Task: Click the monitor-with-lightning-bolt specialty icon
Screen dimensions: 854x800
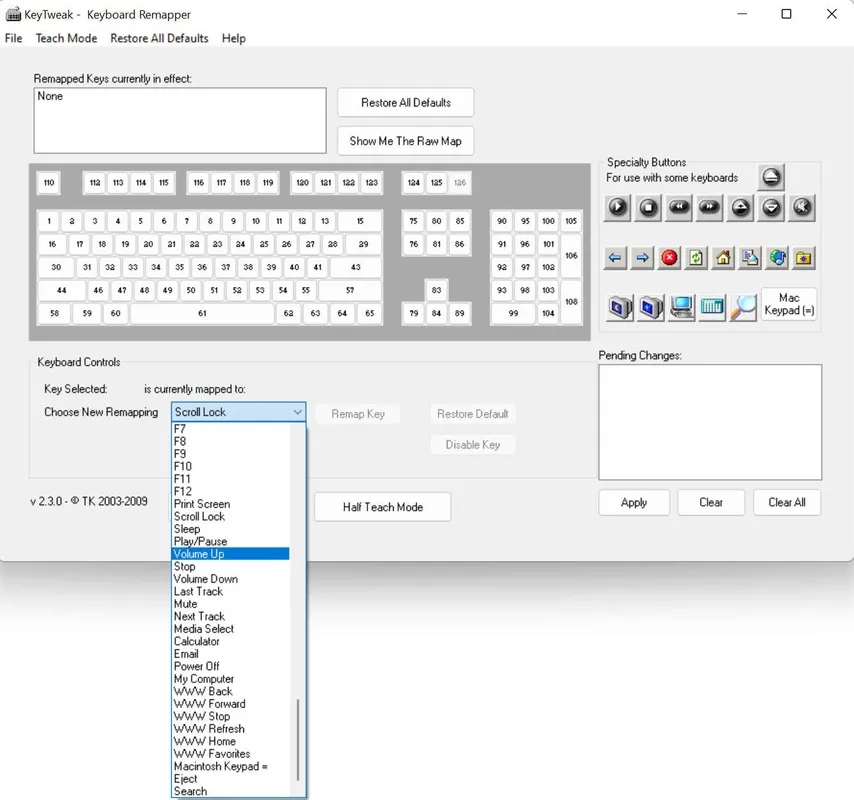Action: point(651,307)
